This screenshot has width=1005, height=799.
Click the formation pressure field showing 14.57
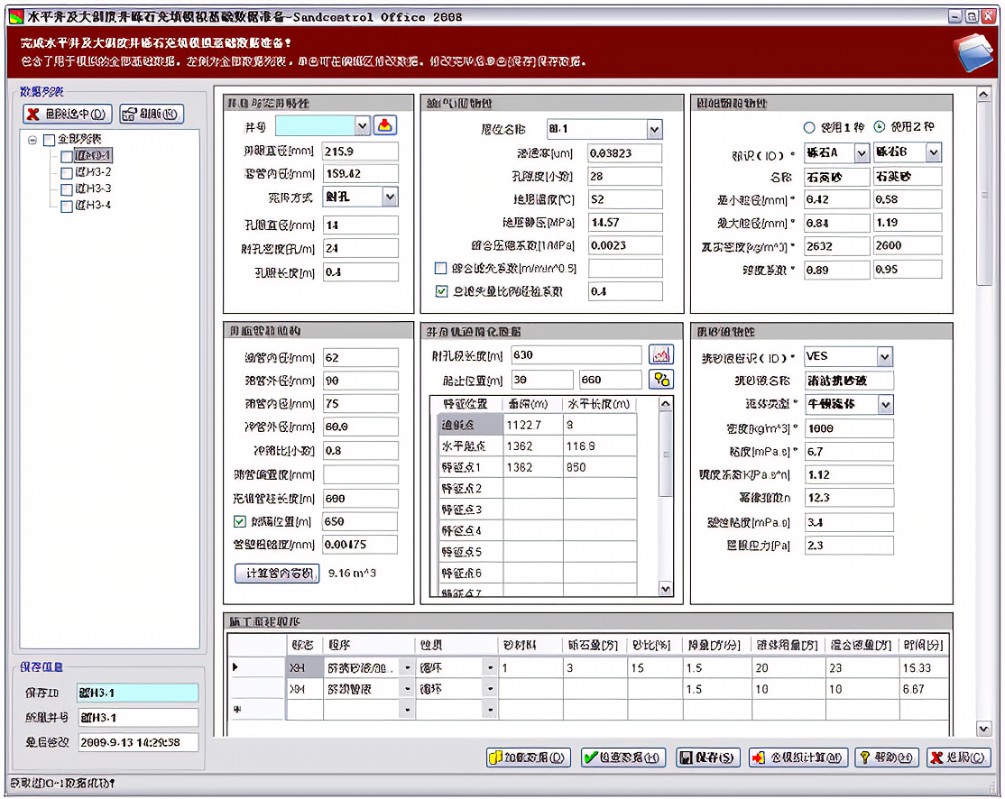[x=625, y=222]
